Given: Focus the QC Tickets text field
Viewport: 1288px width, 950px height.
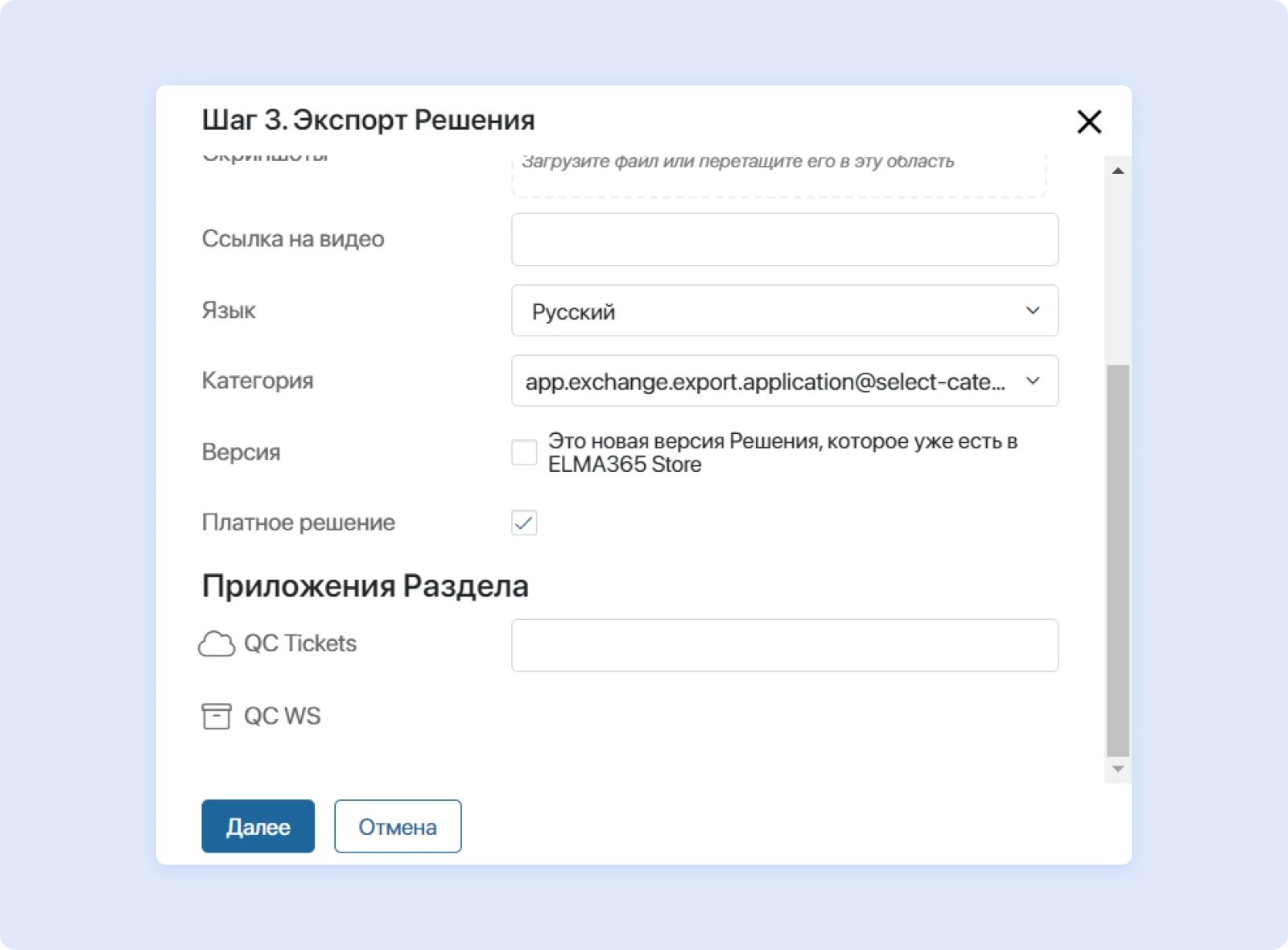Looking at the screenshot, I should (x=784, y=645).
